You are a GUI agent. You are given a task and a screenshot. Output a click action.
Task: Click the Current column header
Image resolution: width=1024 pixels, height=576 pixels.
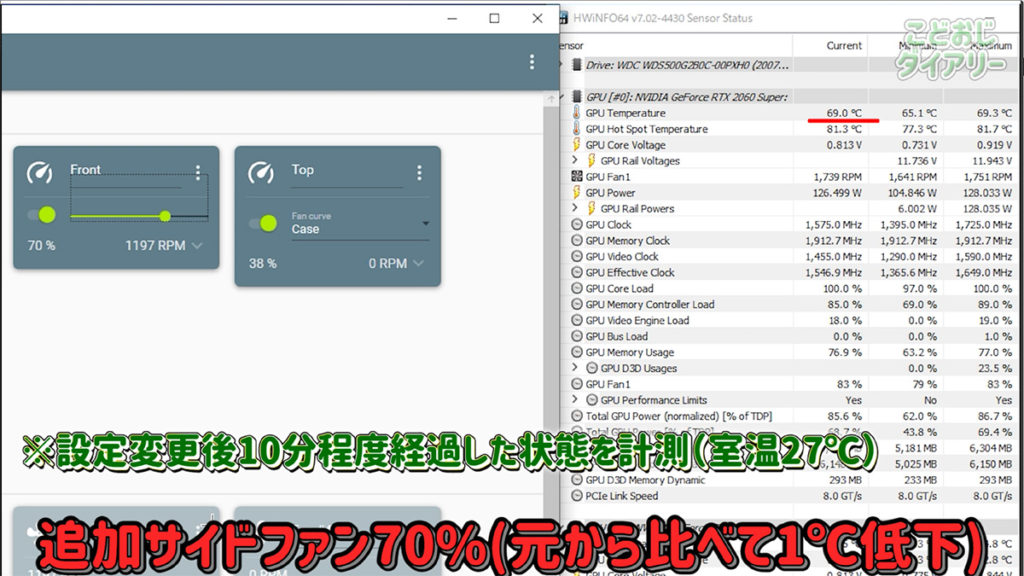point(844,46)
